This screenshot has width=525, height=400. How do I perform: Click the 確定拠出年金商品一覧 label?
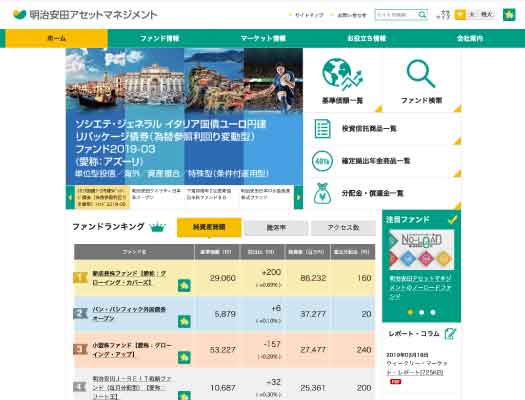376,161
